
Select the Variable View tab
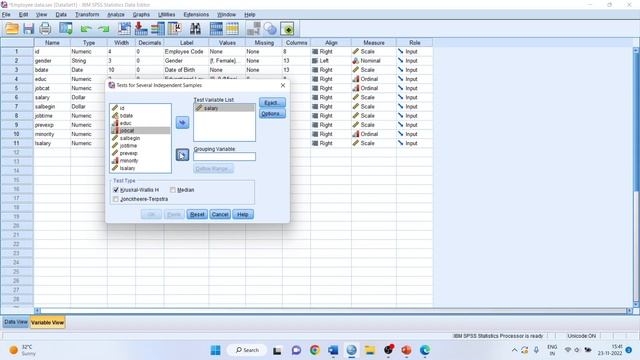tap(47, 322)
